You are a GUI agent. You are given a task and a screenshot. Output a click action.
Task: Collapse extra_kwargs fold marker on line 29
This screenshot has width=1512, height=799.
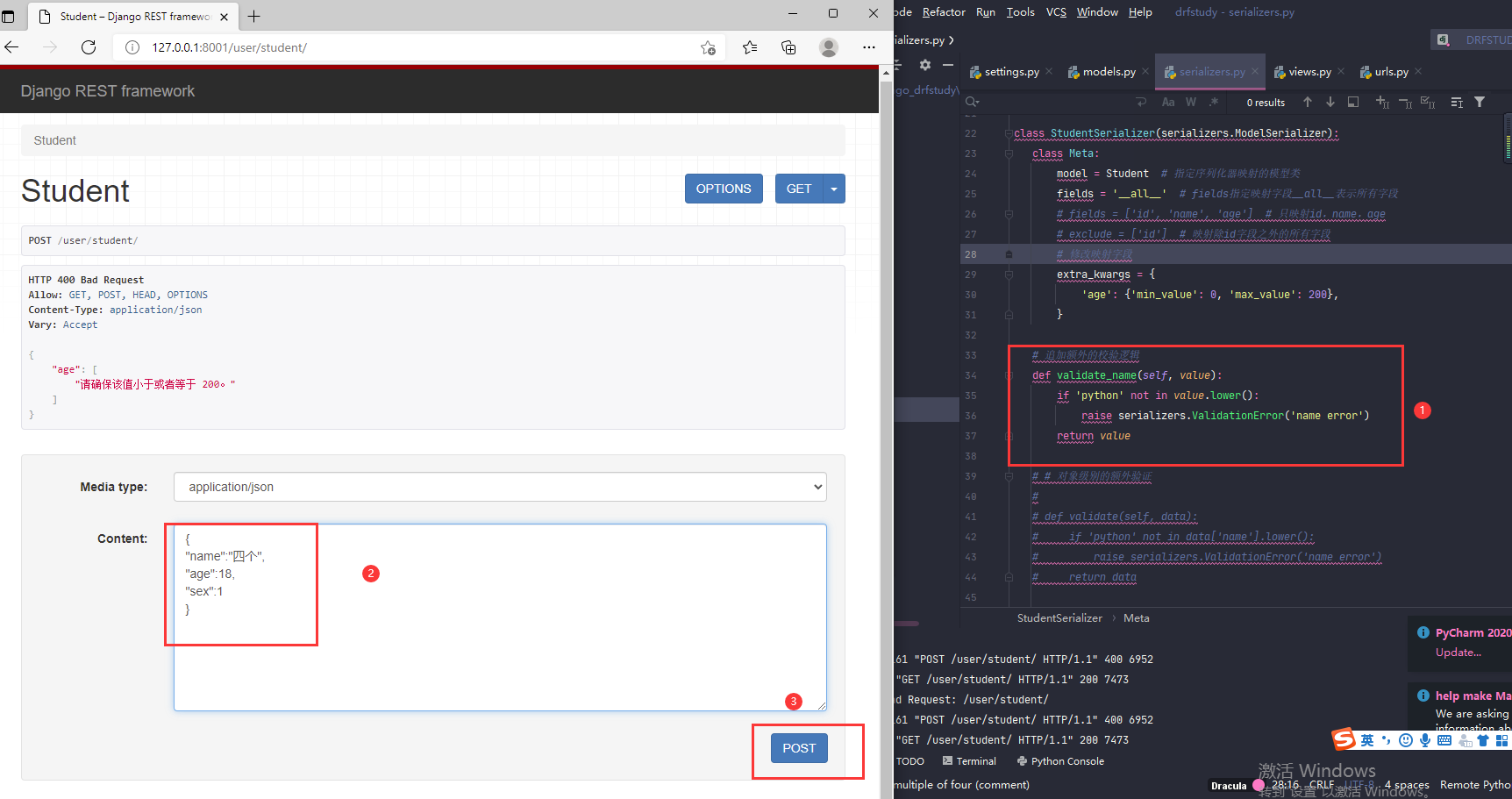(x=1009, y=275)
